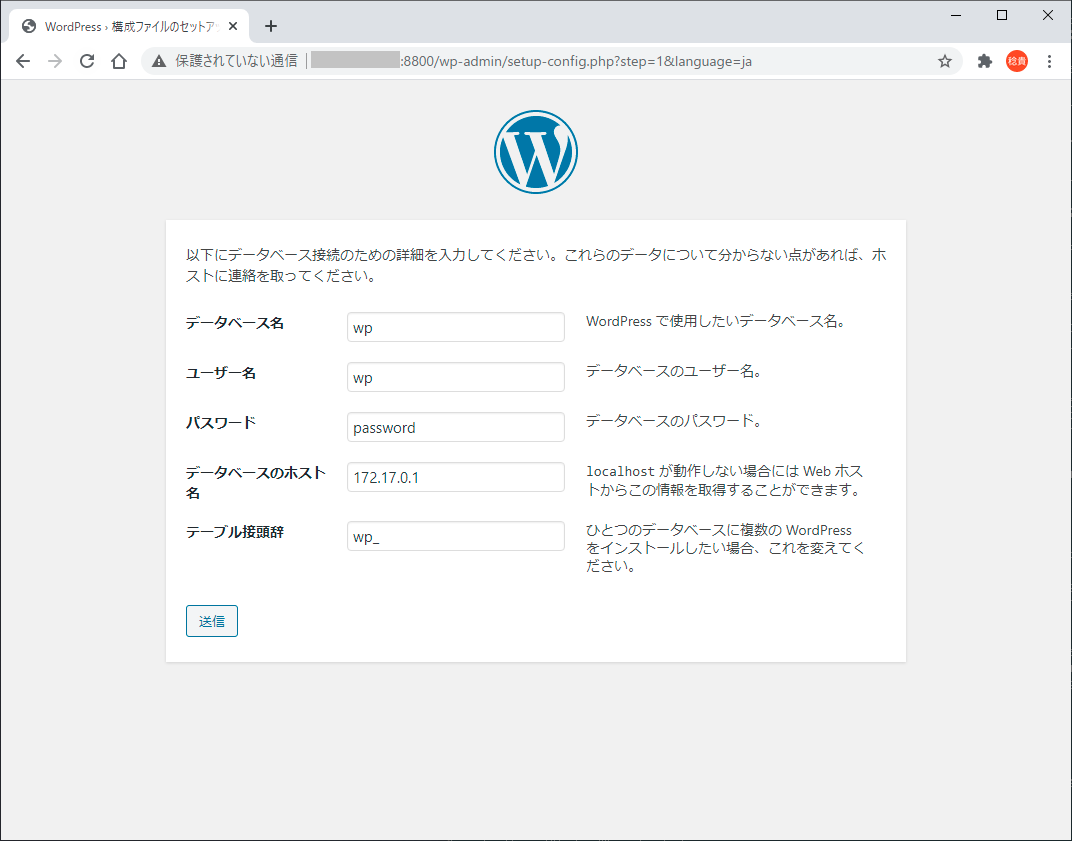Click the 保護されていない通信 security label
The width and height of the screenshot is (1072, 841).
click(x=236, y=62)
